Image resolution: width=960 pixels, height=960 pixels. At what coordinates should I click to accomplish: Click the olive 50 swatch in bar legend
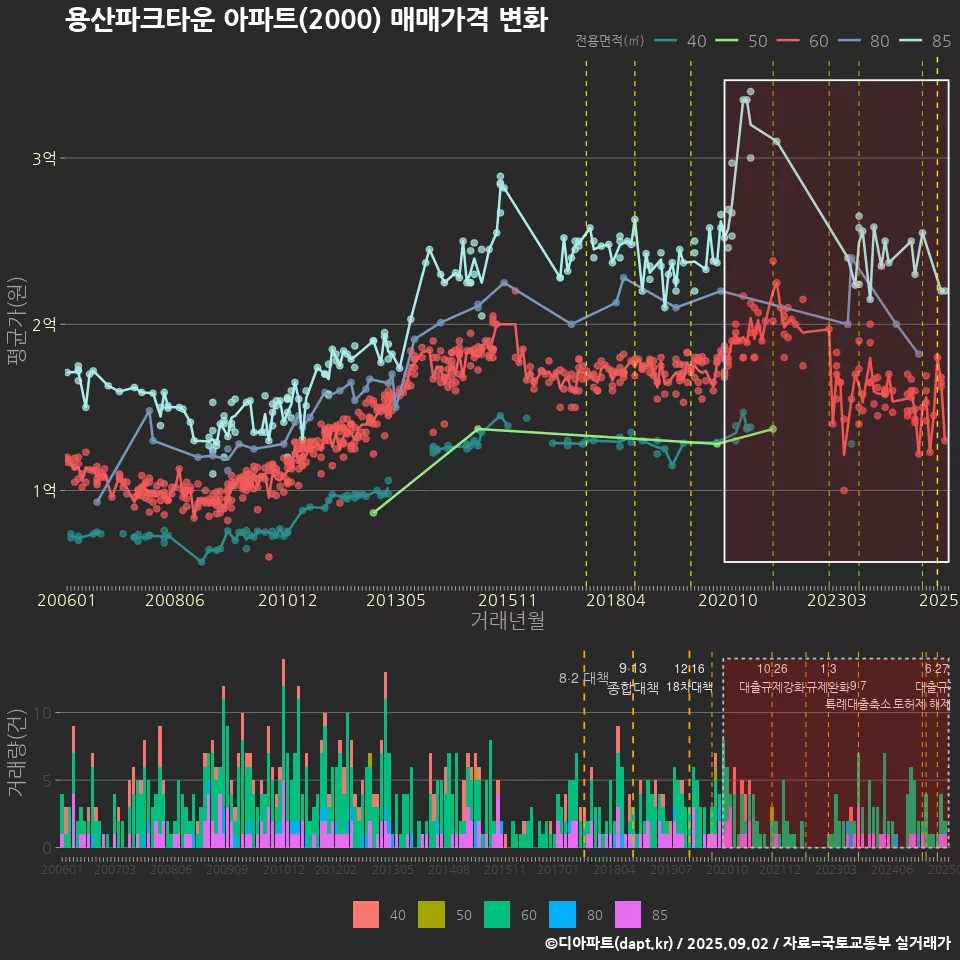pyautogui.click(x=431, y=915)
